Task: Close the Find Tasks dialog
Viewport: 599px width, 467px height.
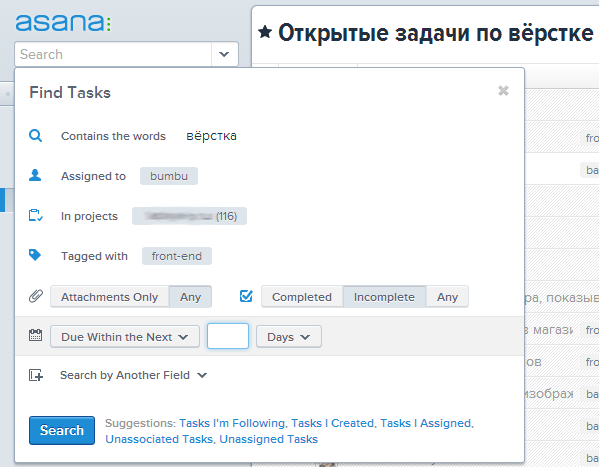Action: [503, 91]
